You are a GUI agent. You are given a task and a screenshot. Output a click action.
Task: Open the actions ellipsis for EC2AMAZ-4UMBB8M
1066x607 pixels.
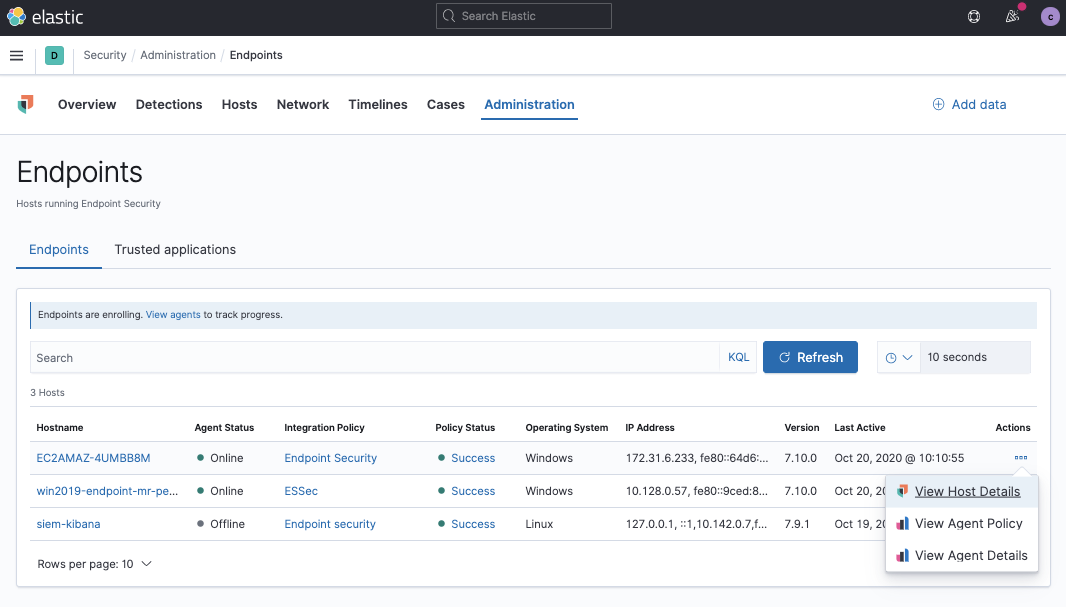click(x=1020, y=457)
